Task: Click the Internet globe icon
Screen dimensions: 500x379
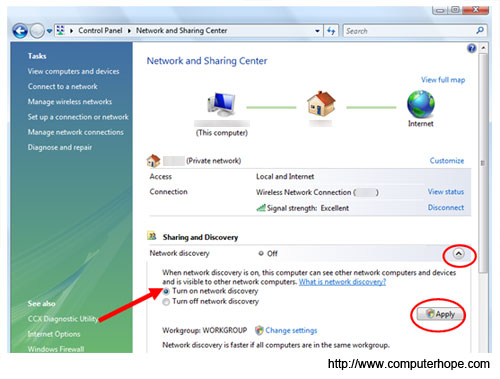Action: 421,104
